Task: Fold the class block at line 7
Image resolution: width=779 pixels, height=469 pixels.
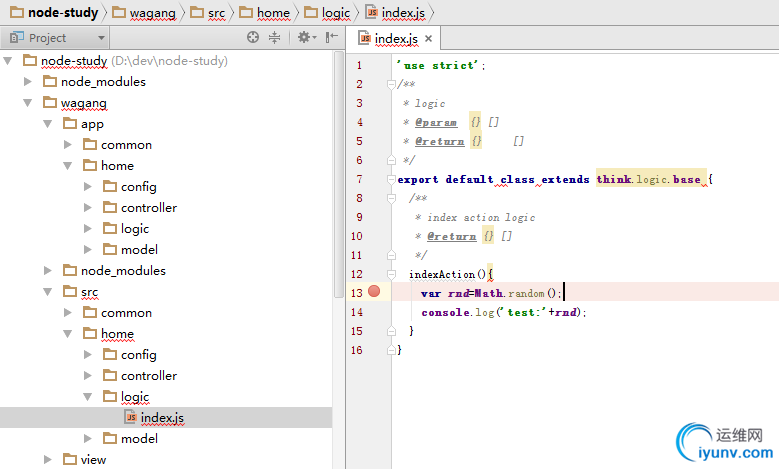Action: point(391,179)
